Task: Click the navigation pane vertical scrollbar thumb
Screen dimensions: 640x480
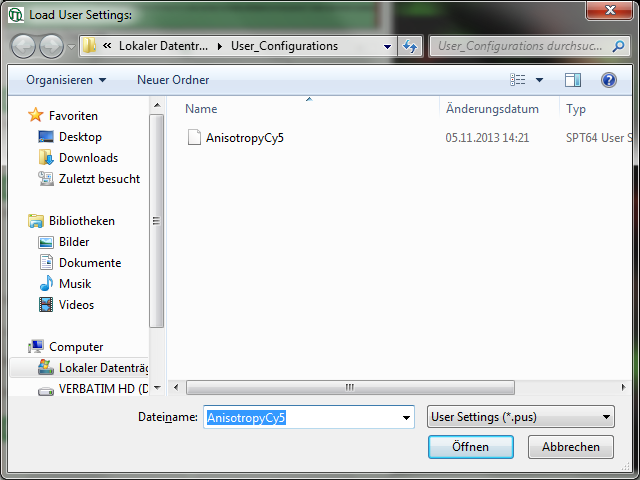Action: point(156,221)
